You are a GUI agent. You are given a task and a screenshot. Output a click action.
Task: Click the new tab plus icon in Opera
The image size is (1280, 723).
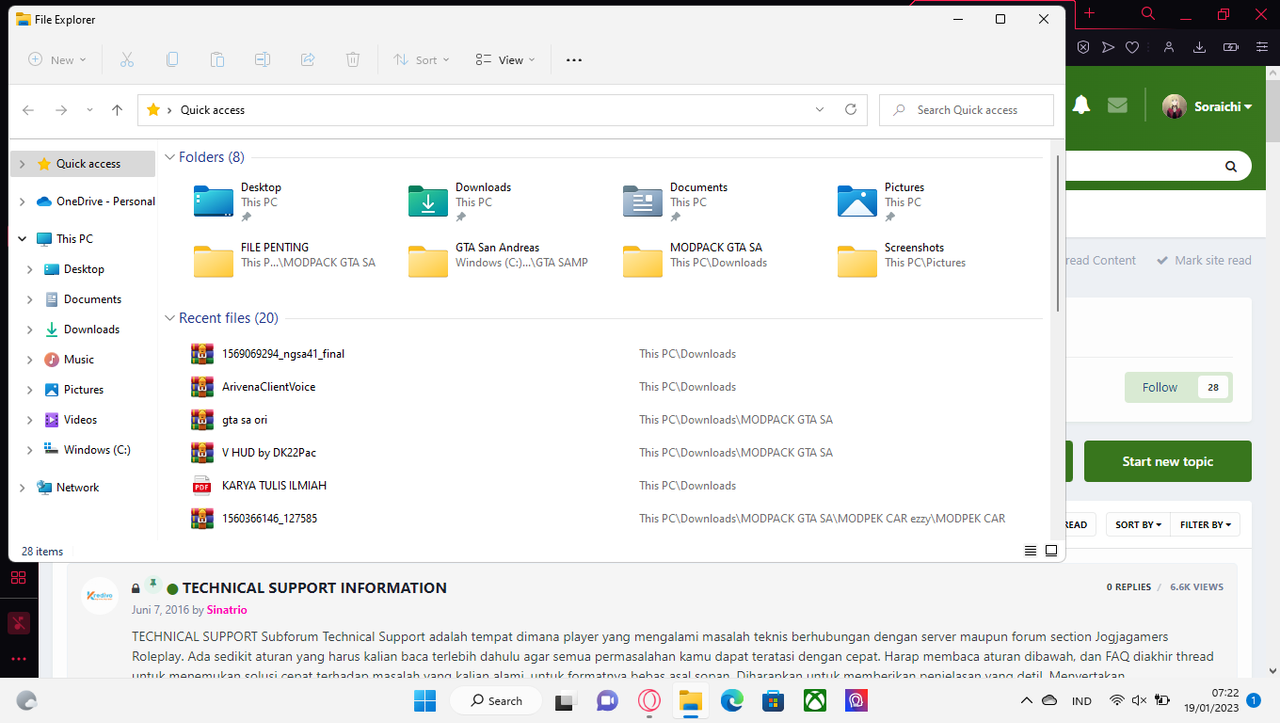1090,13
